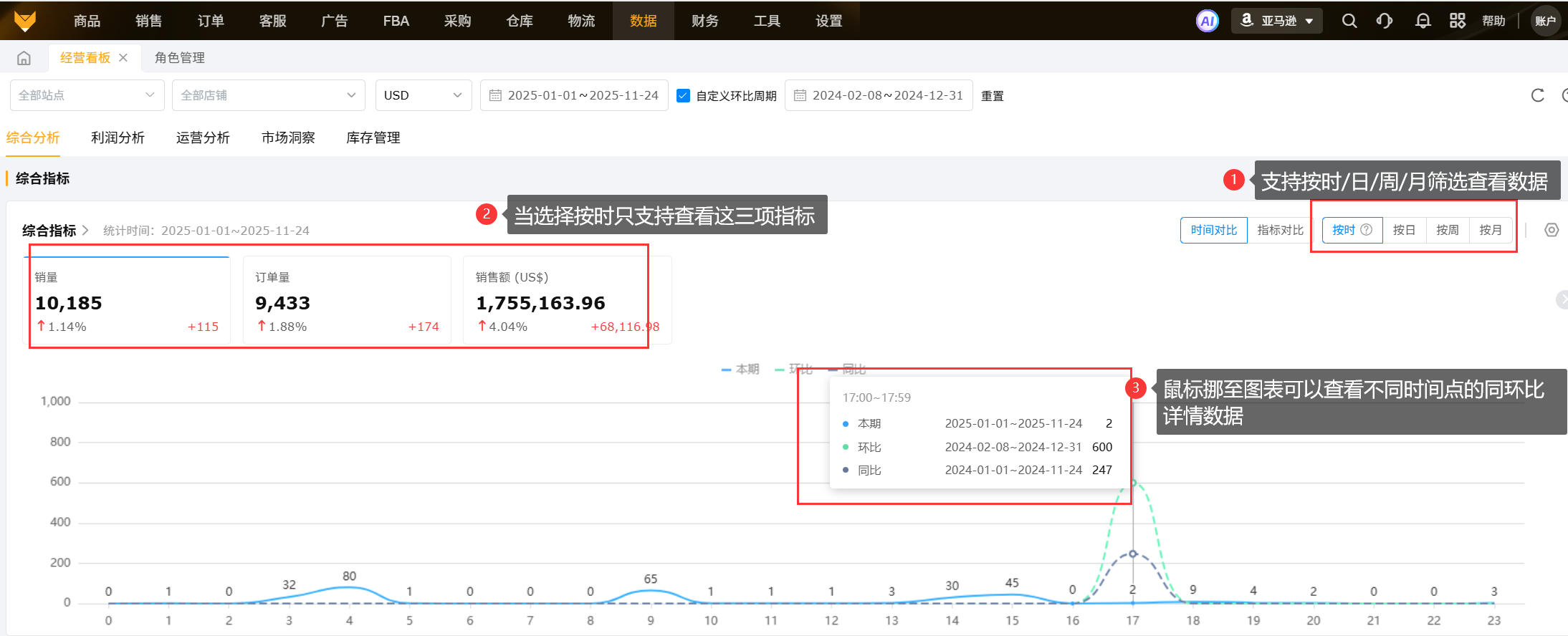Select the 指标对比 button
The width and height of the screenshot is (1568, 636).
tap(1280, 230)
